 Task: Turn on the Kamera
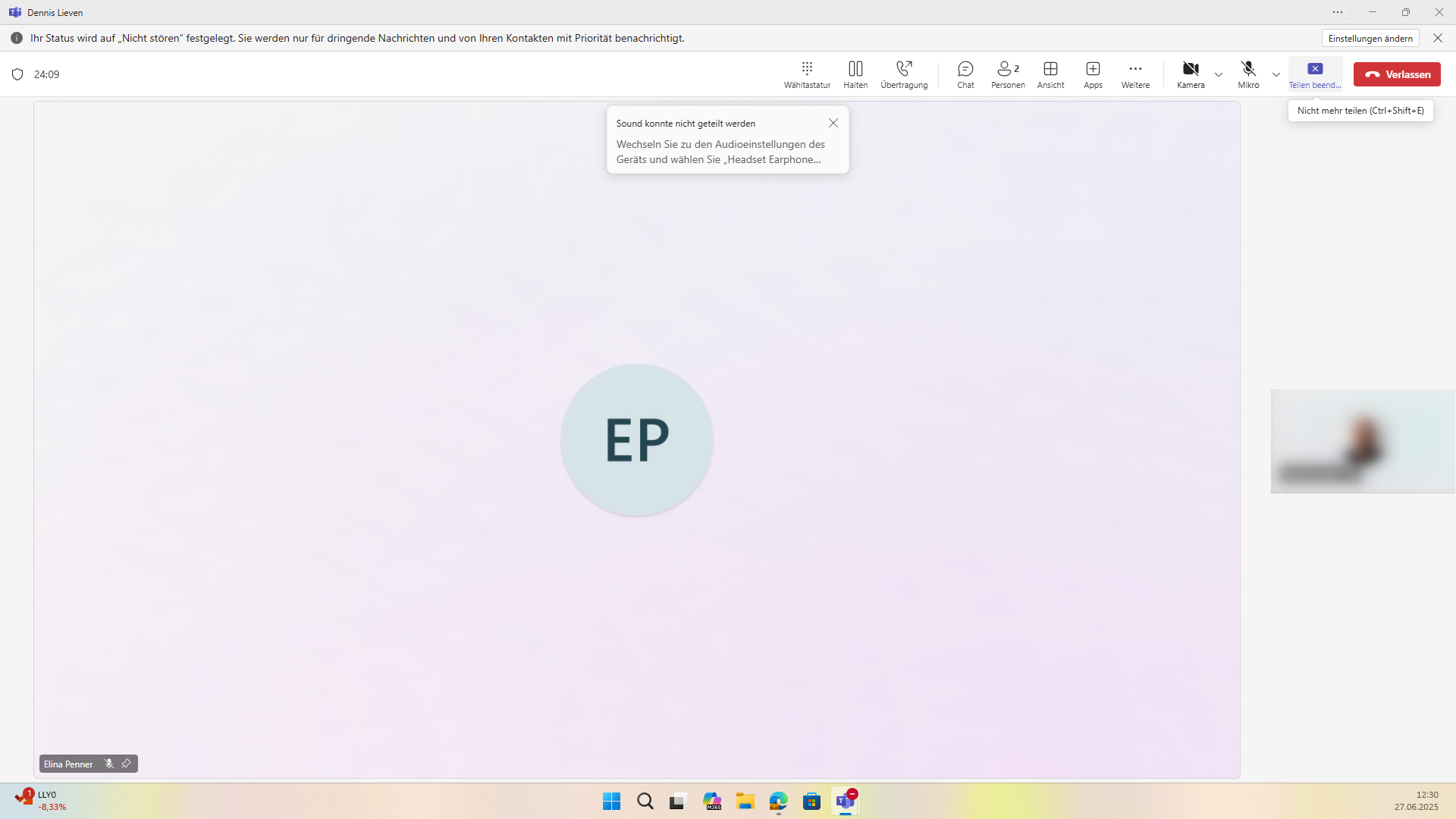tap(1191, 74)
